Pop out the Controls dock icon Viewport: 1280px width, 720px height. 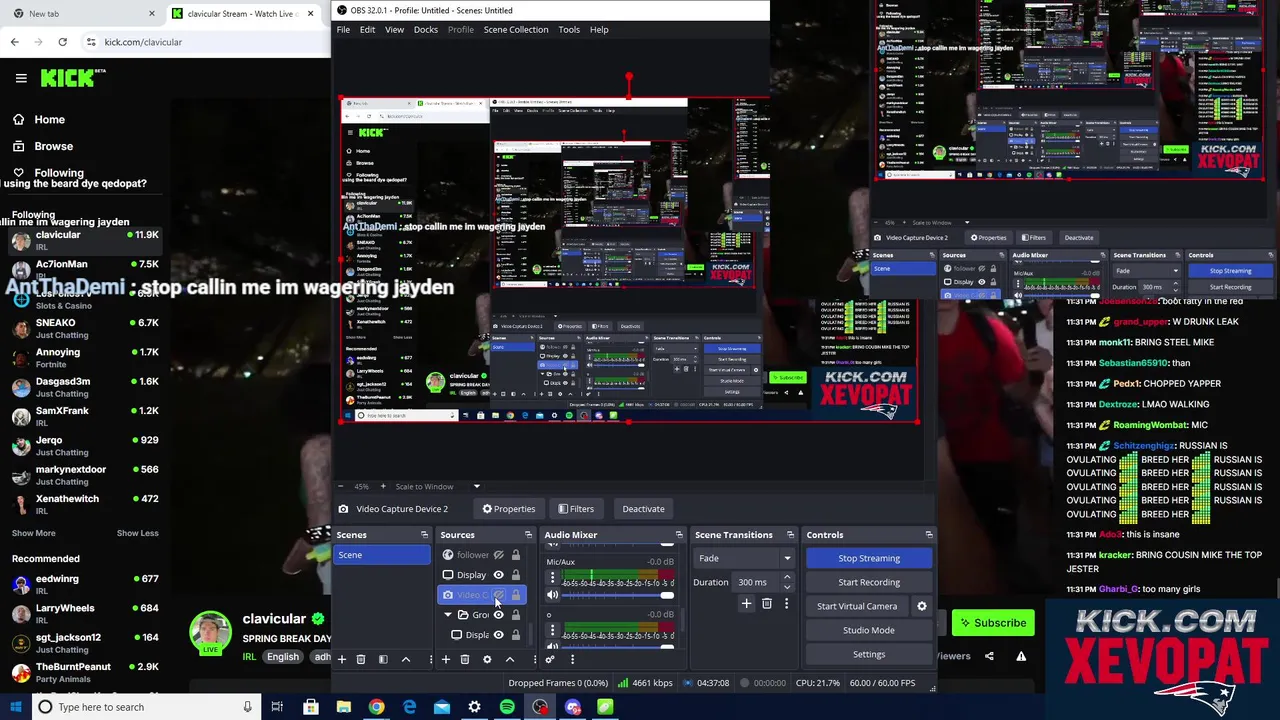tap(929, 535)
